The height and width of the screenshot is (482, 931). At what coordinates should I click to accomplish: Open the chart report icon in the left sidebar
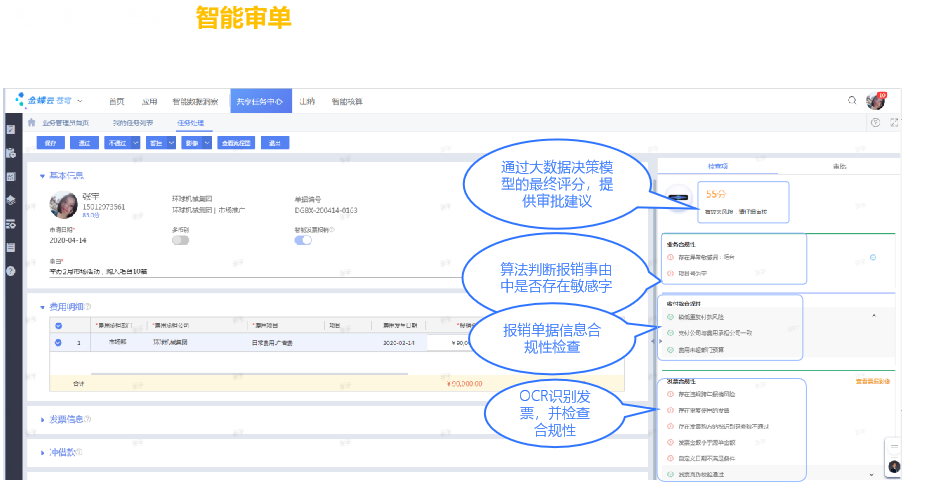point(11,176)
